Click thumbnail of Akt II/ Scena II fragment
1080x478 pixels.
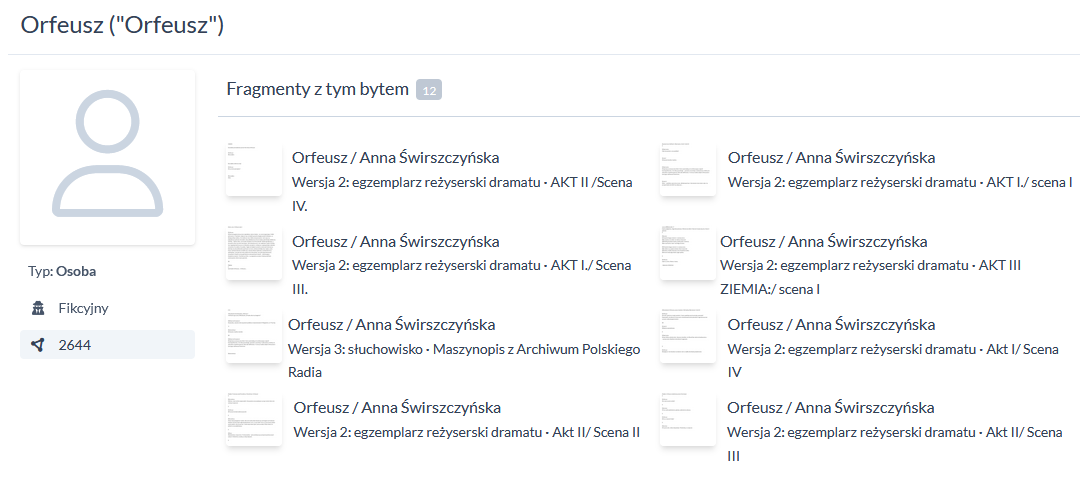(254, 418)
